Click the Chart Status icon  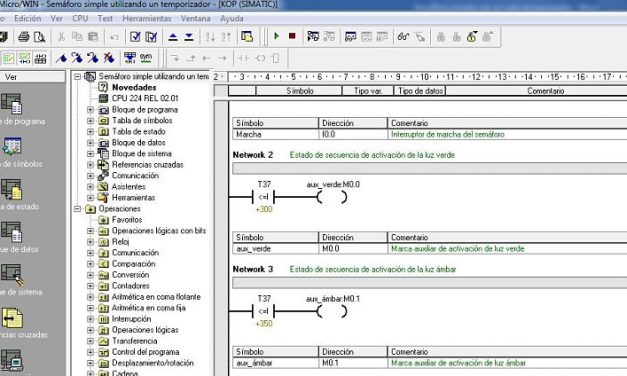[350, 37]
